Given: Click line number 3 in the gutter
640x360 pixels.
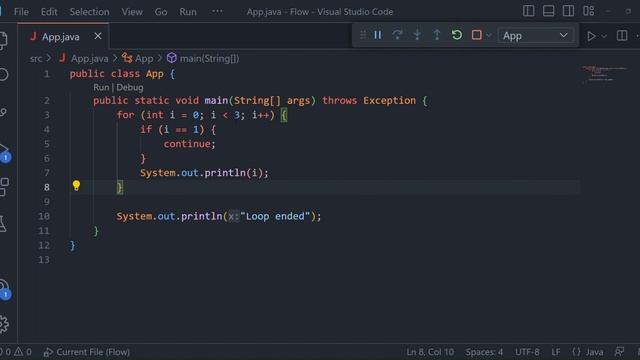Looking at the screenshot, I should tap(47, 115).
